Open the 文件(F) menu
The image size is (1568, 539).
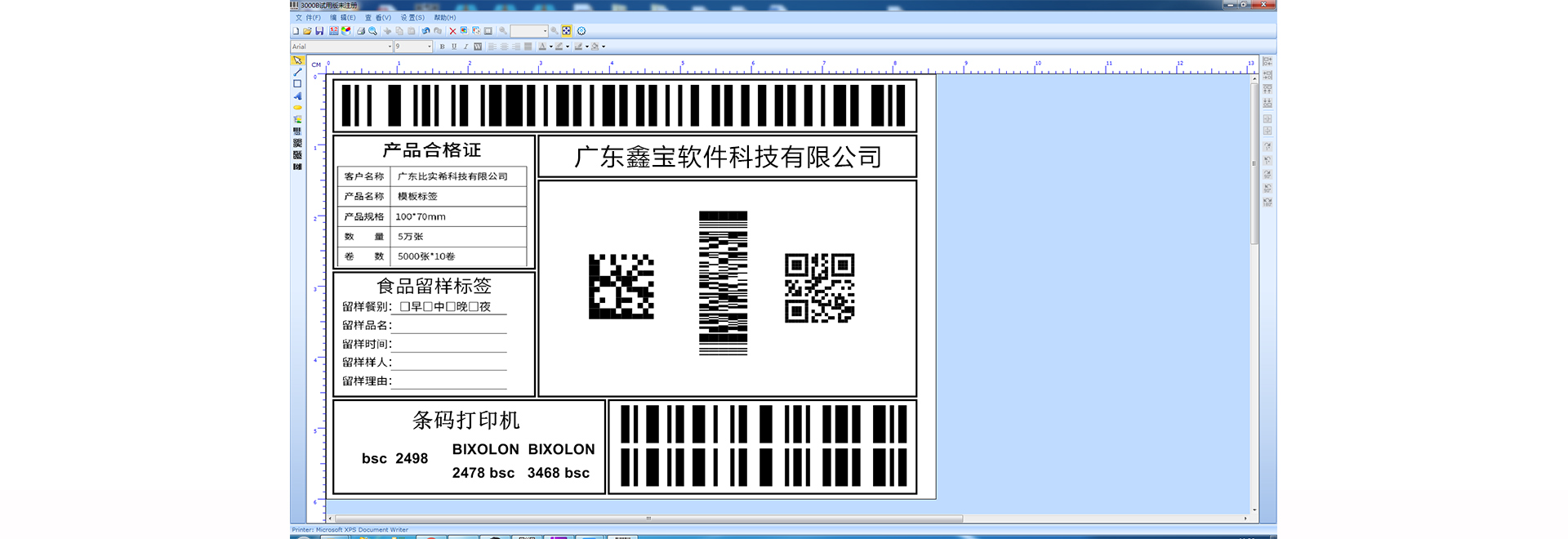click(308, 17)
